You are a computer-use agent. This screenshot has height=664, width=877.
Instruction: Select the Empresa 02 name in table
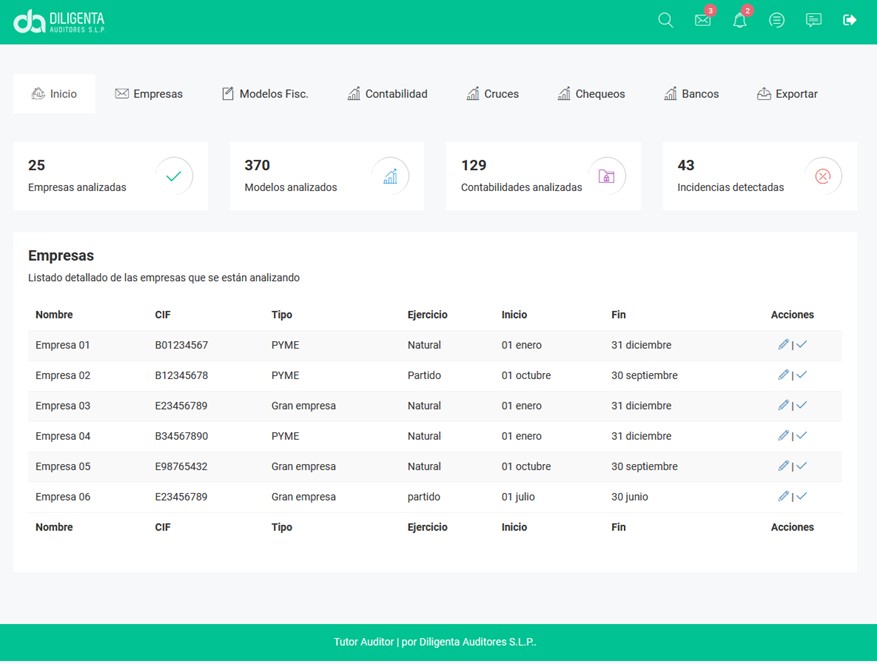pos(63,376)
